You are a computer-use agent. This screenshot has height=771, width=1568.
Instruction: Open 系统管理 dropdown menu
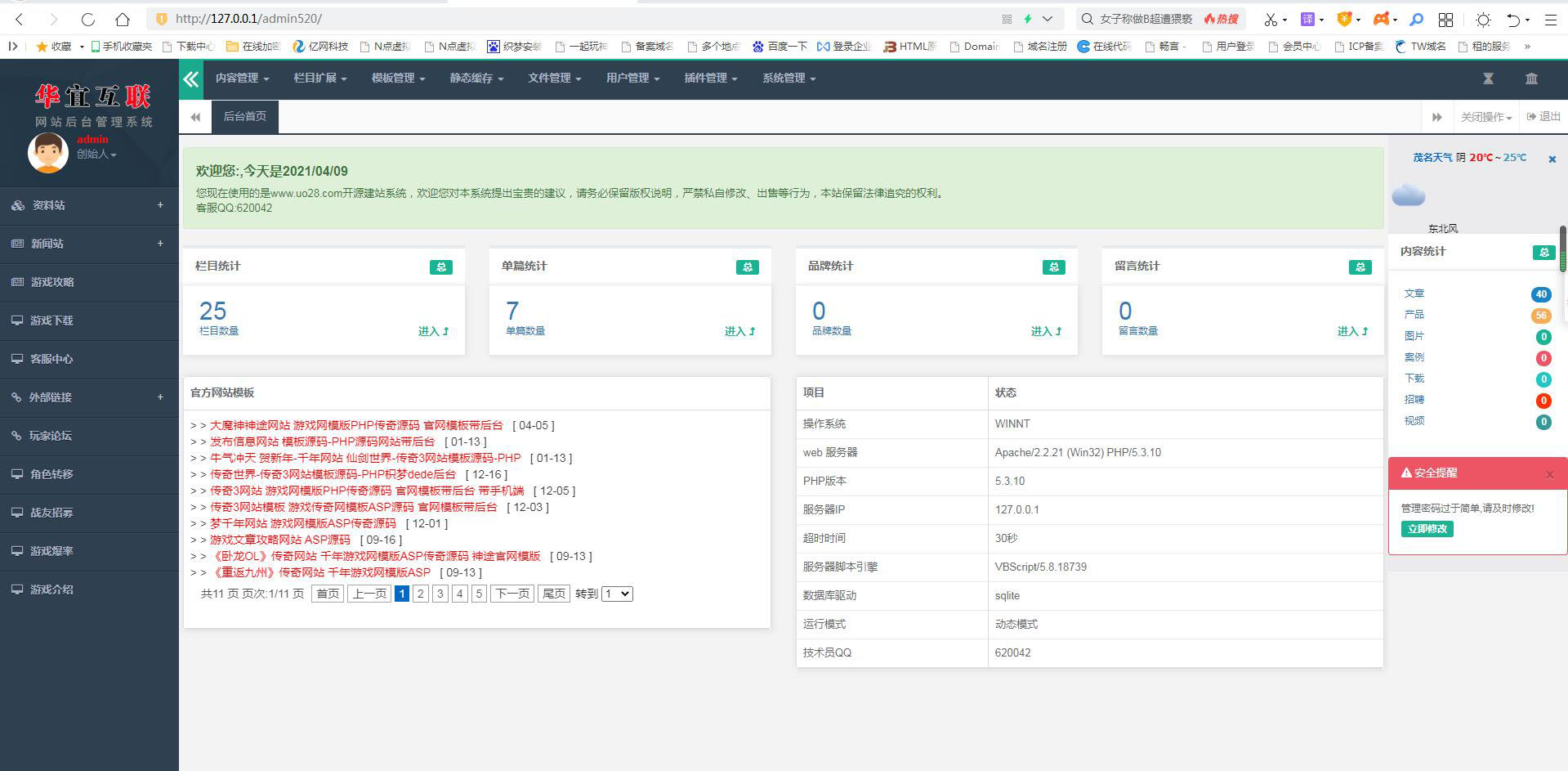tap(788, 78)
